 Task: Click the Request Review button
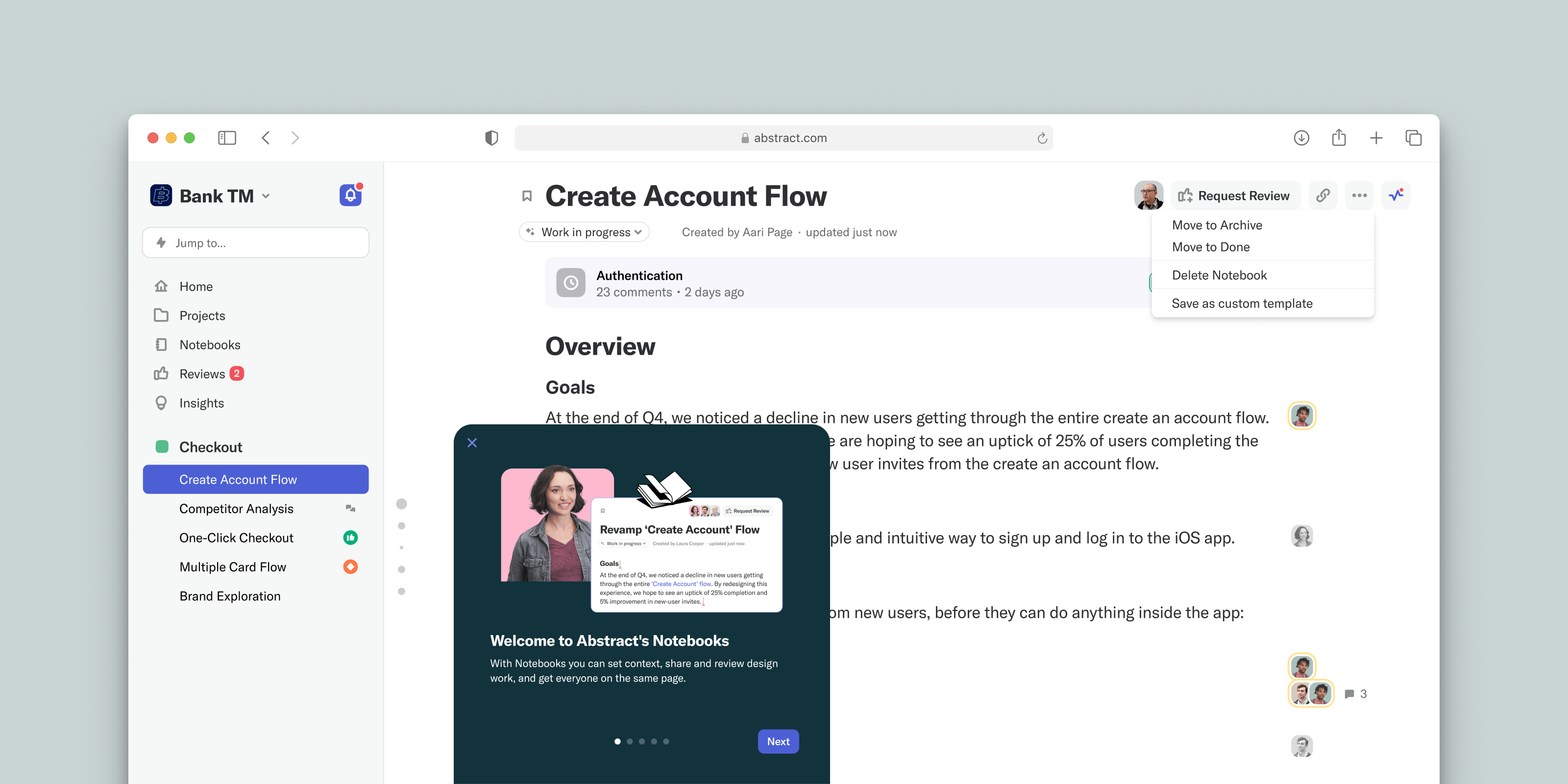coord(1235,196)
